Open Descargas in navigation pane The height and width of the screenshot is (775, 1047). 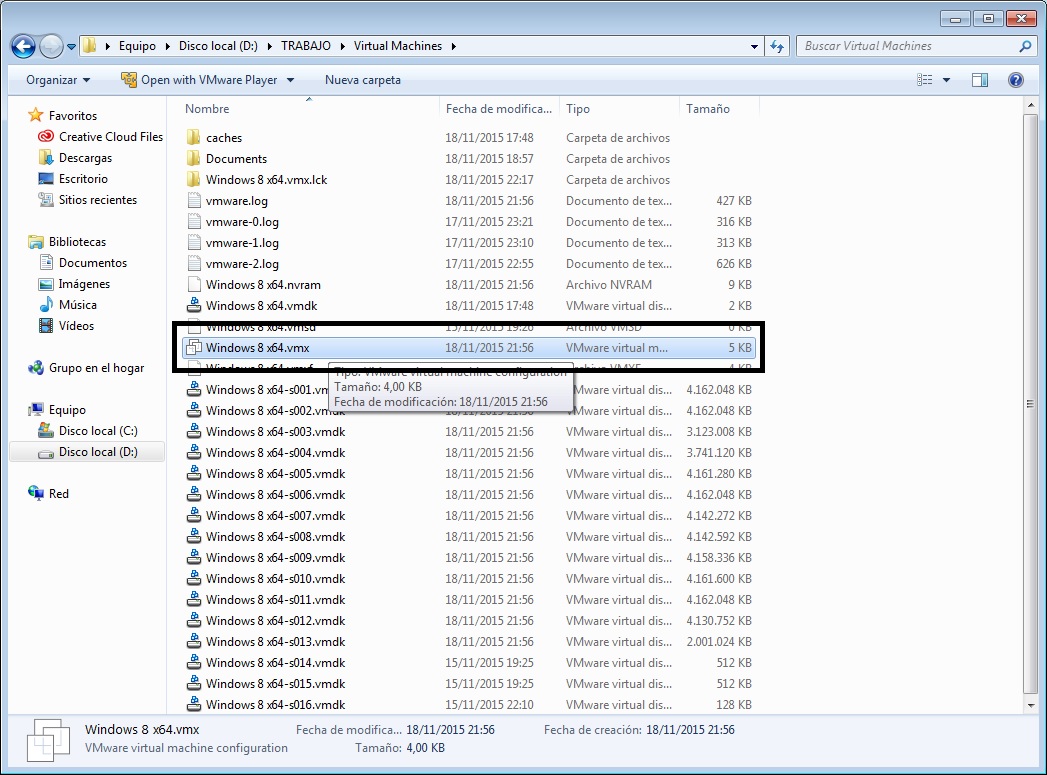75,158
